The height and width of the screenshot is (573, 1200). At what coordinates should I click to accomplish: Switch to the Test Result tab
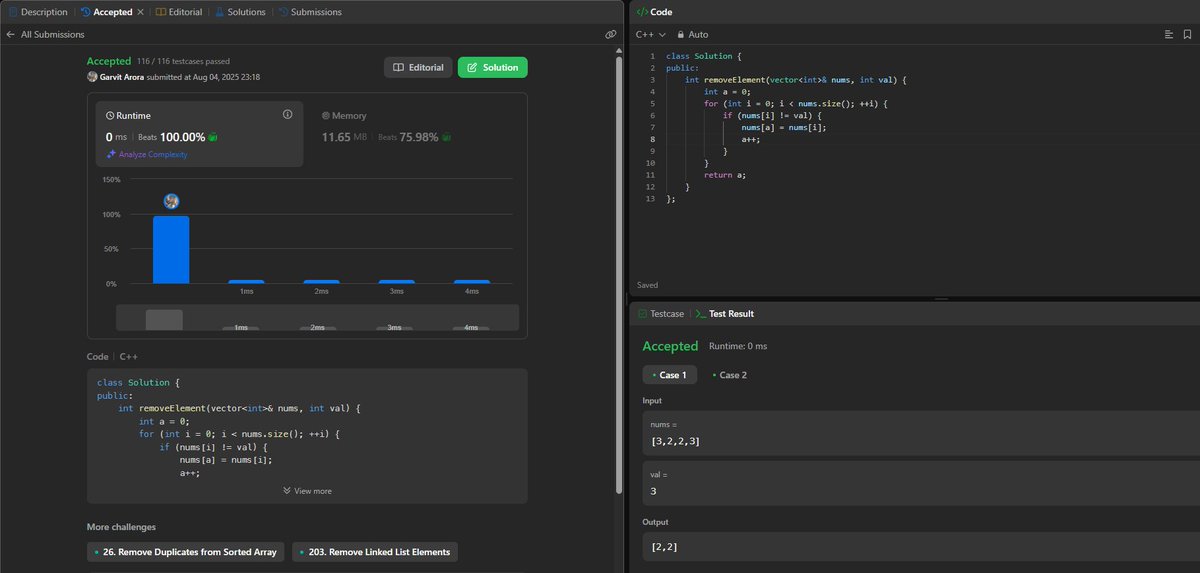pyautogui.click(x=725, y=314)
